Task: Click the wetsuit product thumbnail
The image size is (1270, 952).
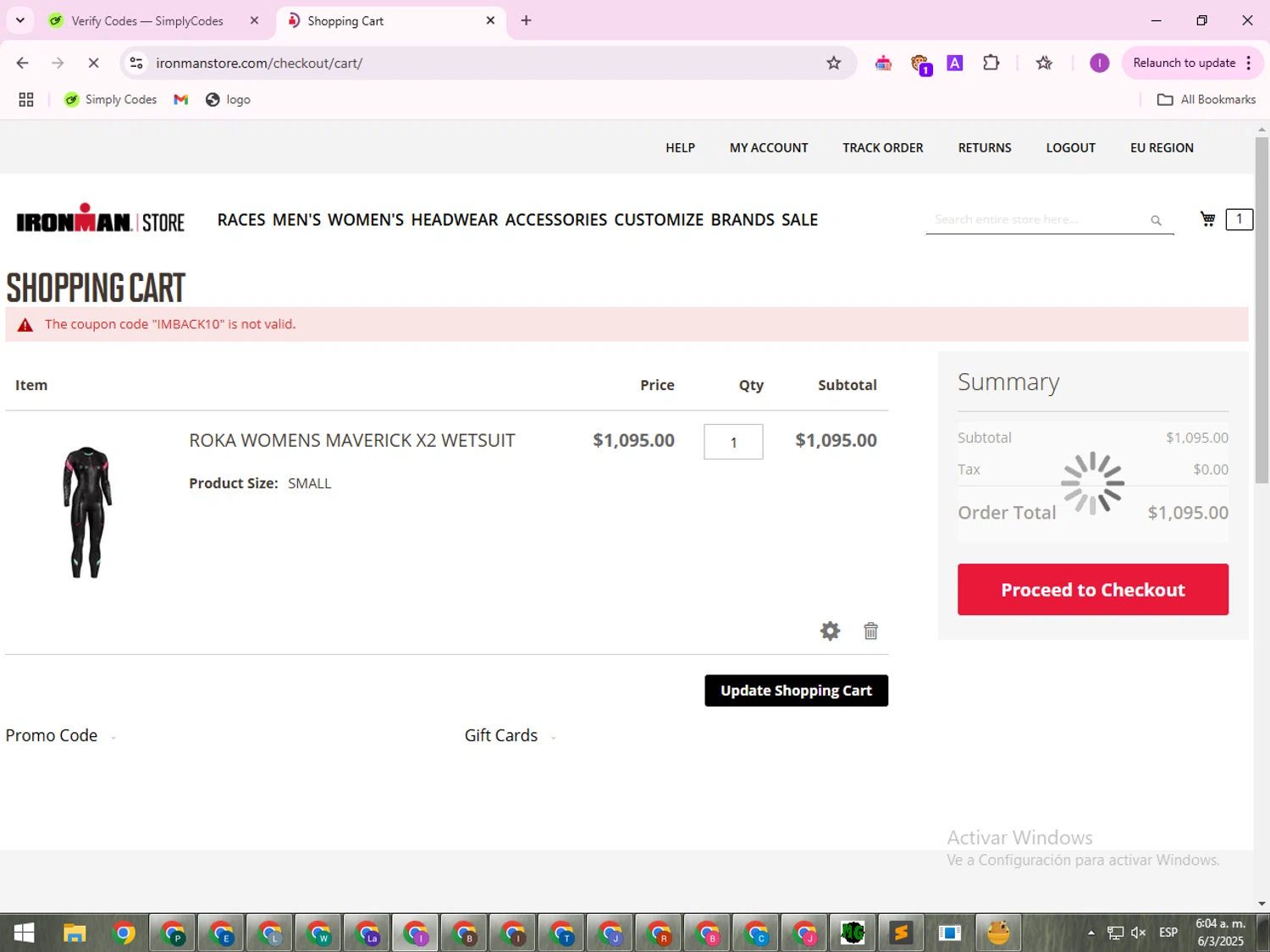Action: (x=86, y=512)
